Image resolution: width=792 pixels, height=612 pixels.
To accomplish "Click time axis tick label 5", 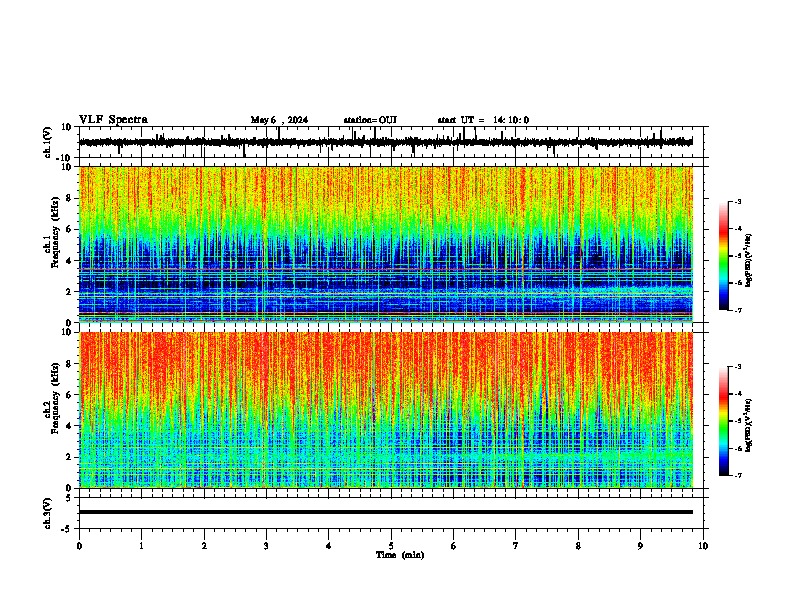I will (x=391, y=546).
